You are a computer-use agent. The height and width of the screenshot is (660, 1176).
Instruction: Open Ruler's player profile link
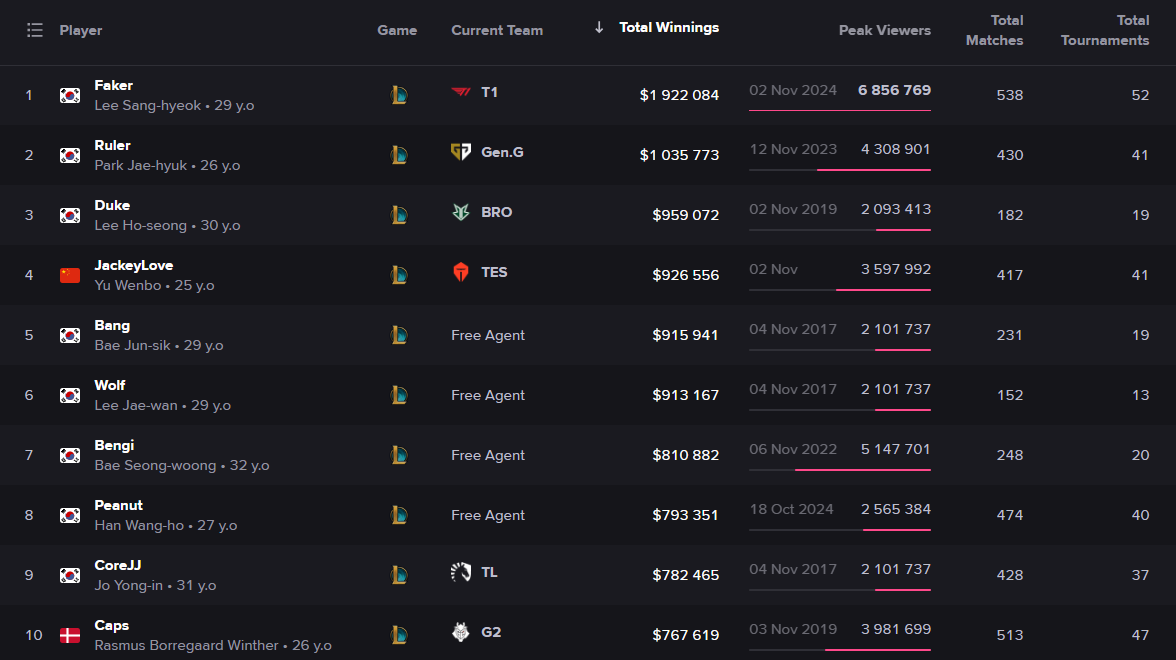pos(113,146)
